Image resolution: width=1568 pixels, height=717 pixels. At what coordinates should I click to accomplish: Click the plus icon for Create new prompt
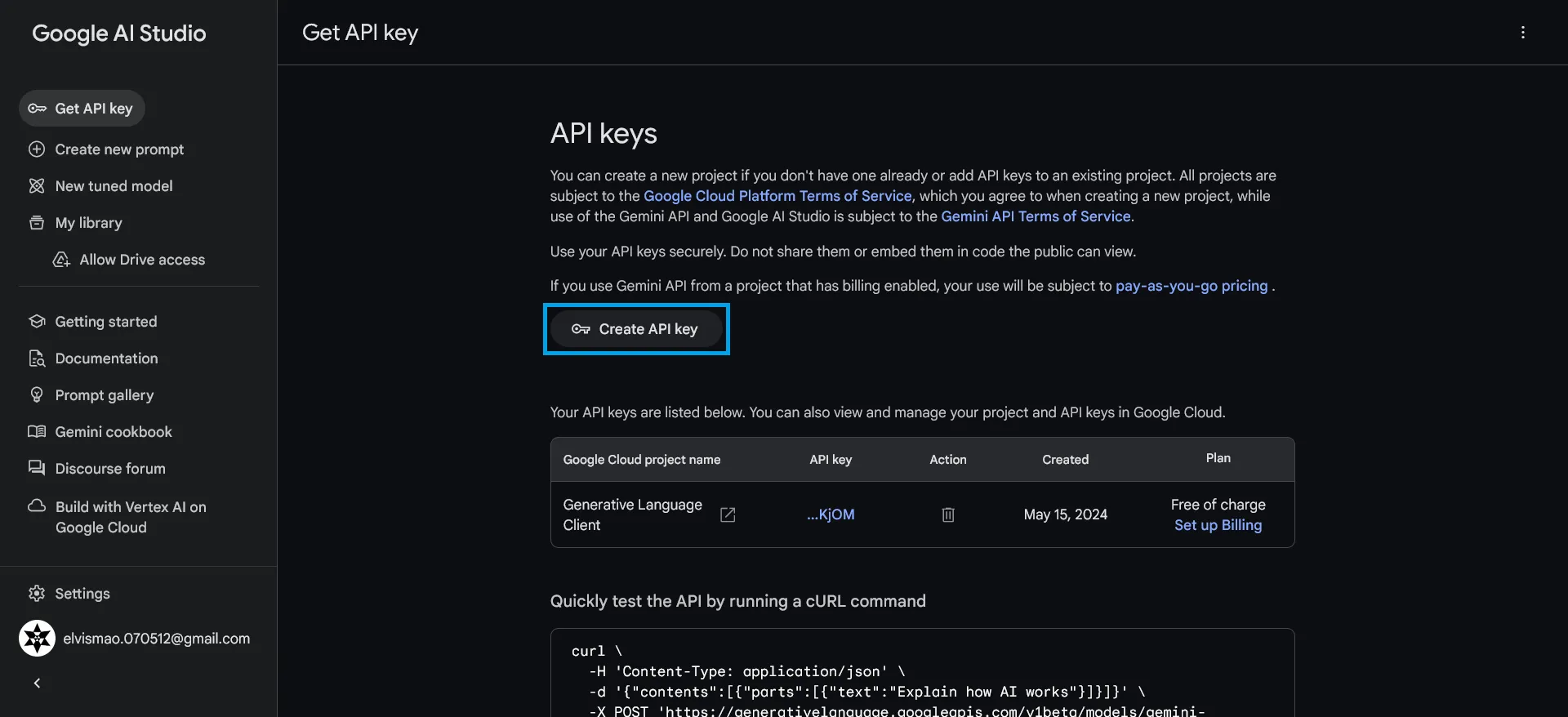pos(37,149)
